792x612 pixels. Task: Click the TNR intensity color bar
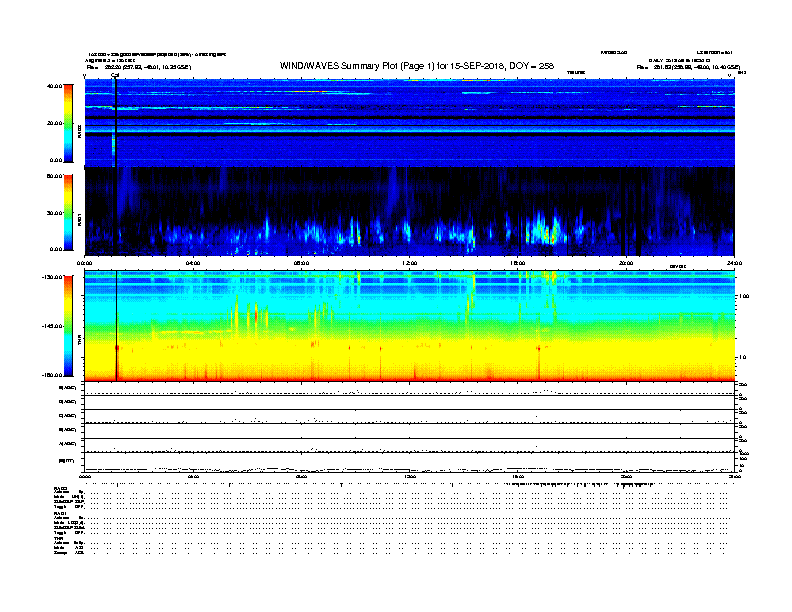(68, 326)
